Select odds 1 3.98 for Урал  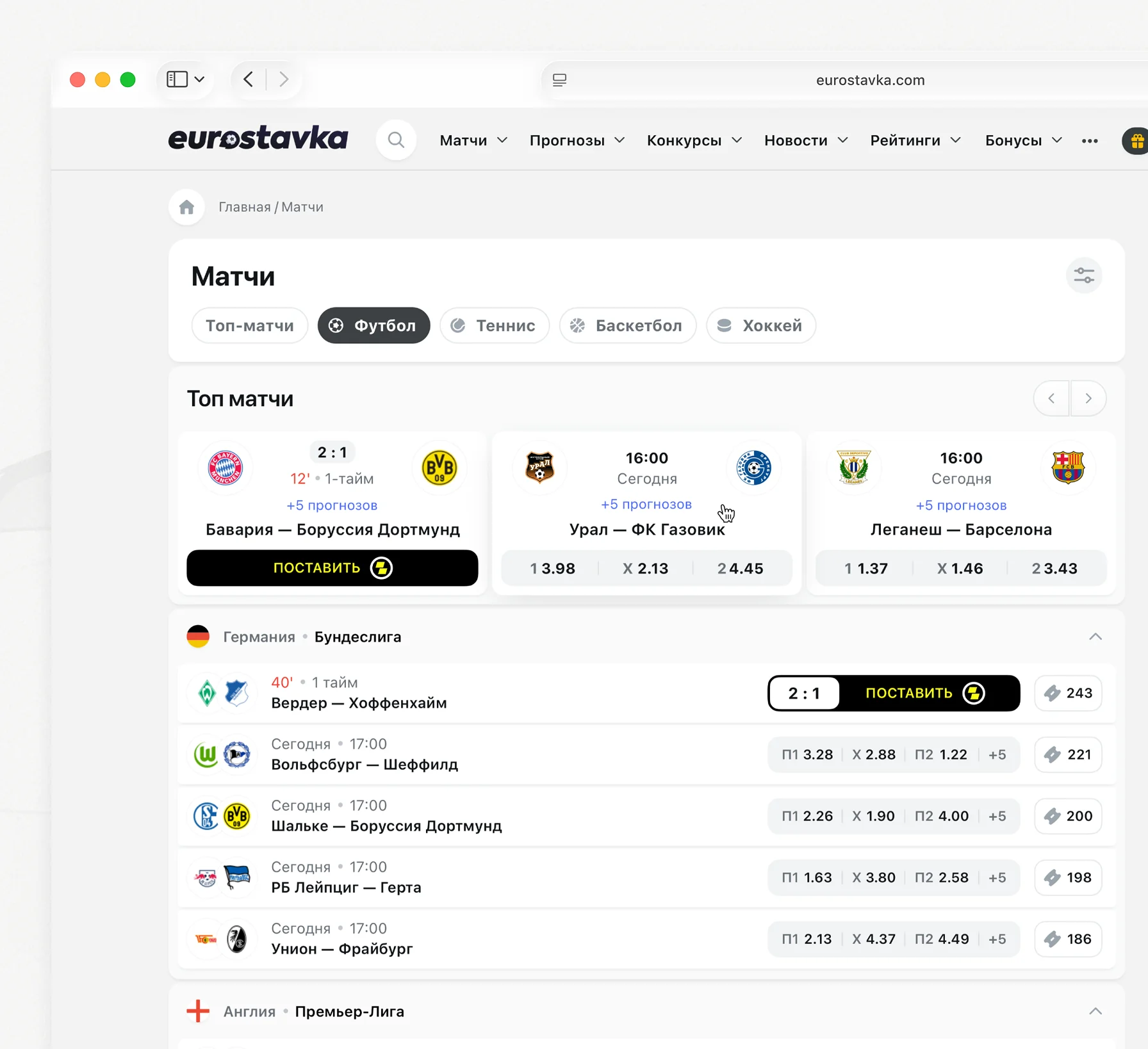(x=552, y=568)
